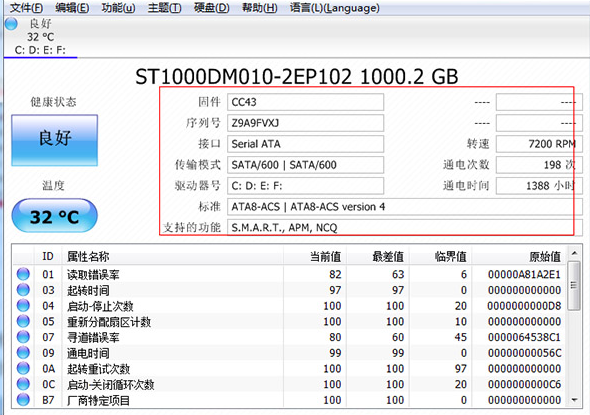
Task: Click the 良好 health status button
Action: tap(55, 140)
